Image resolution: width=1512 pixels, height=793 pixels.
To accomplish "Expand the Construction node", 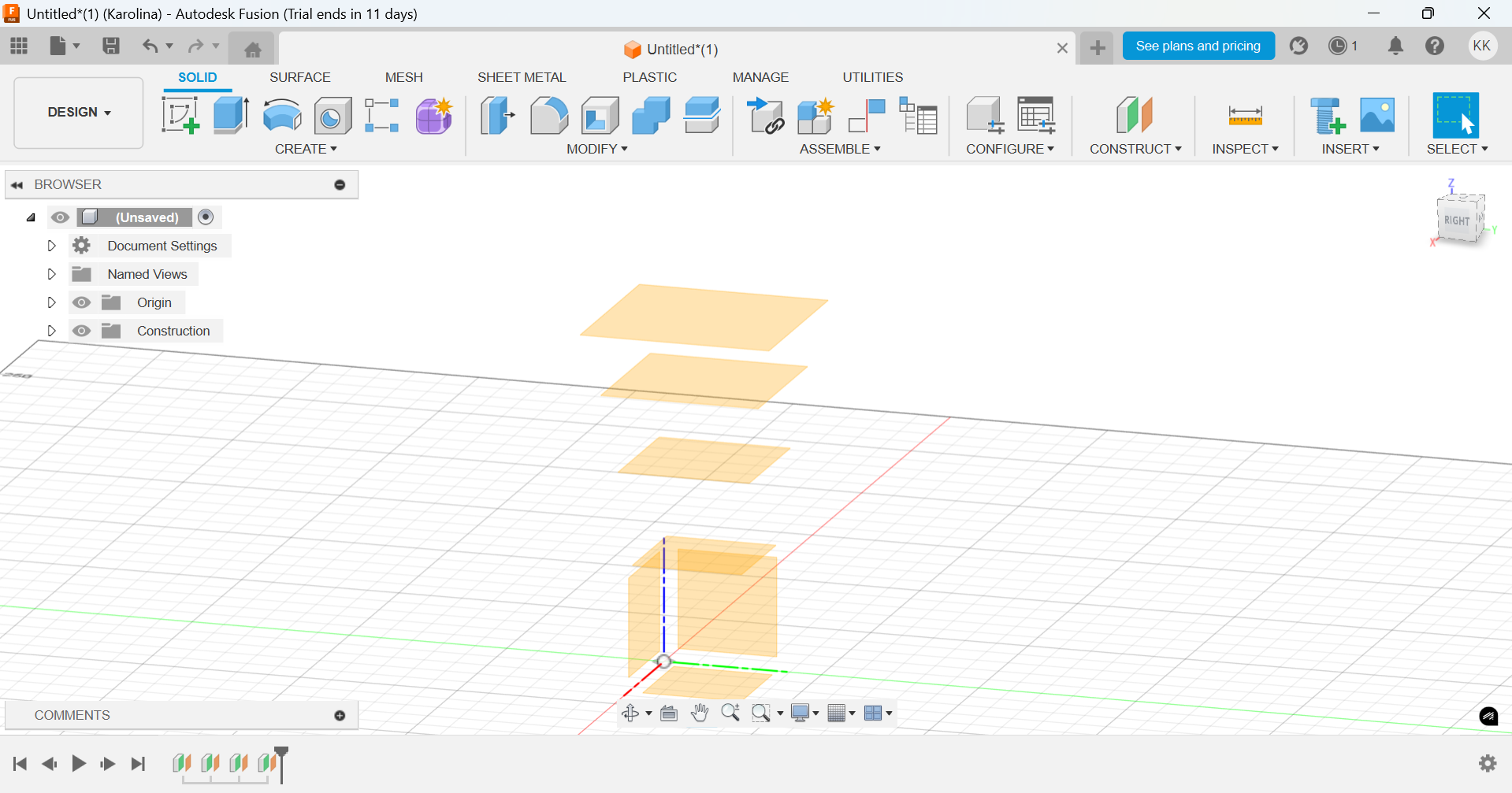I will coord(51,331).
